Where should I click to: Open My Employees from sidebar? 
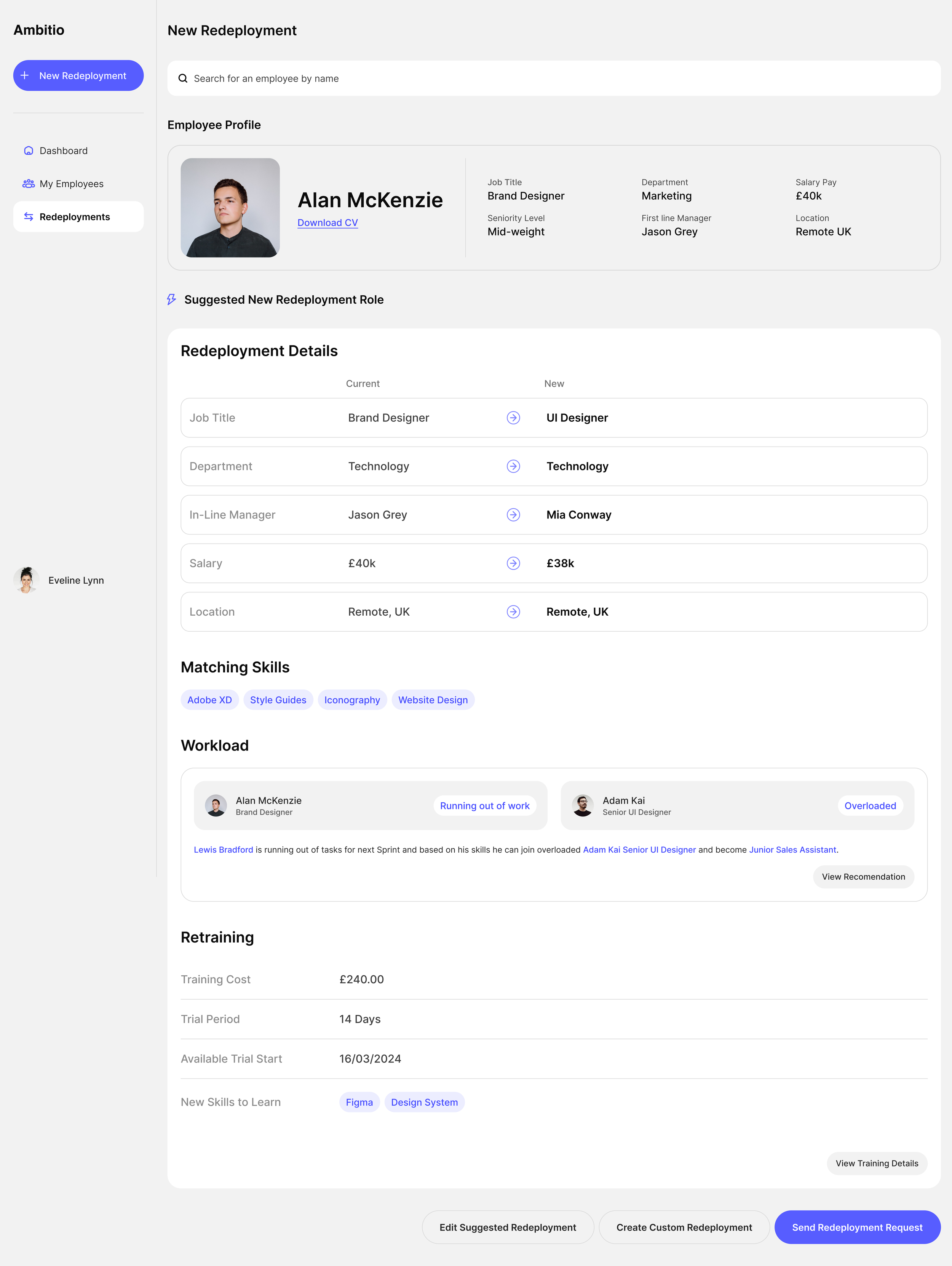72,184
